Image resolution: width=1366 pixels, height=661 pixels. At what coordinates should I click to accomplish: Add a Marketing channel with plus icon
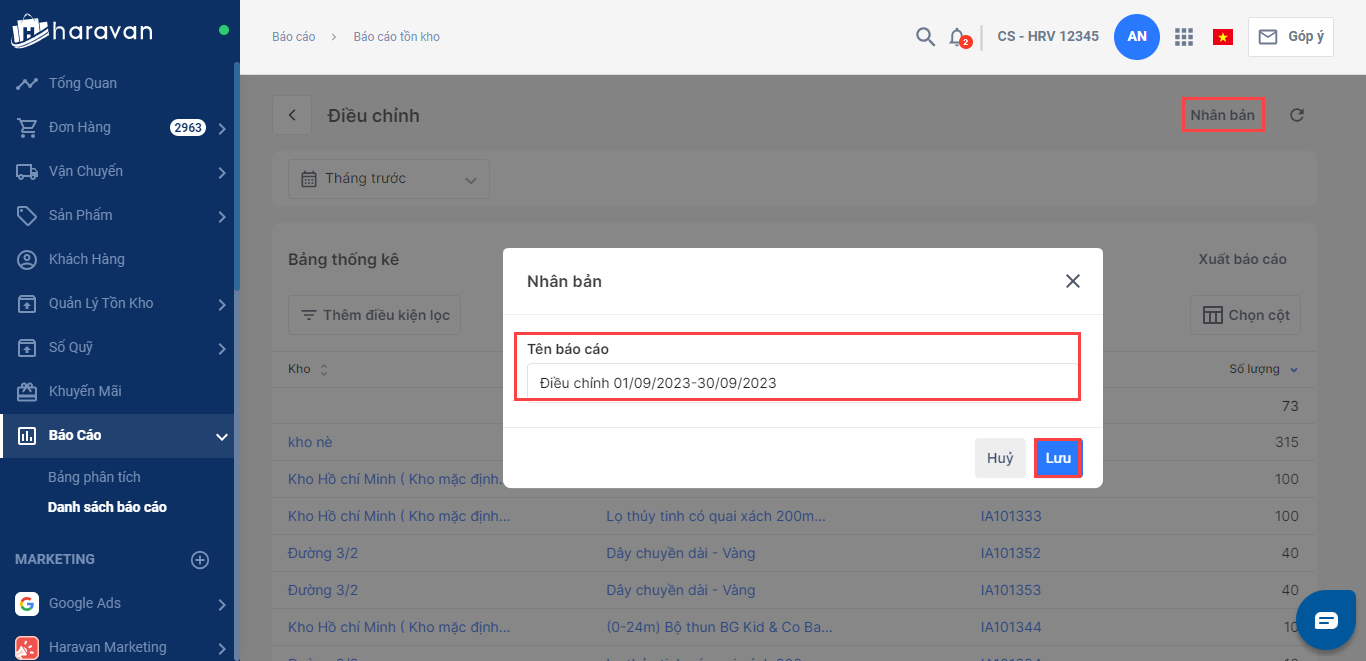(x=200, y=560)
